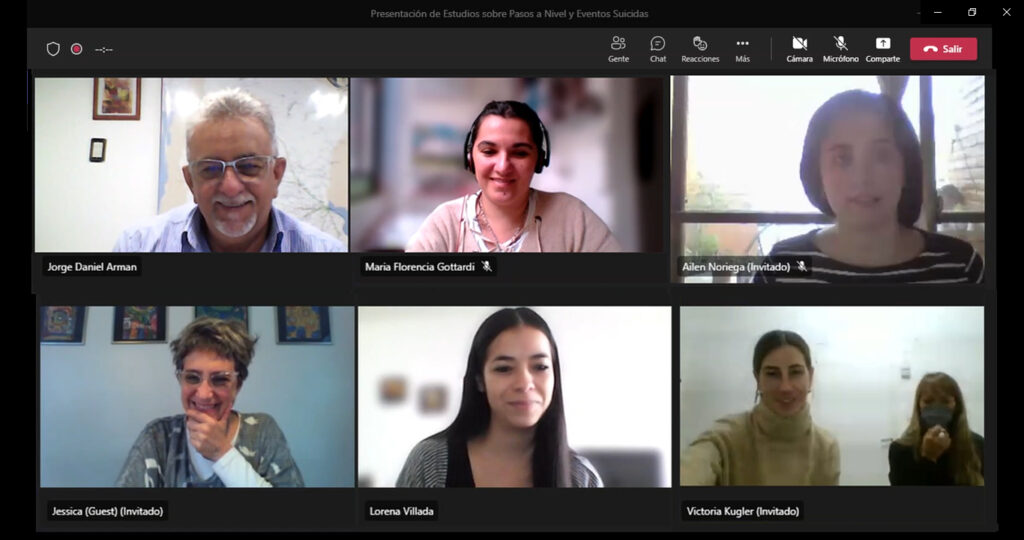Open the Gente participants panel

(x=618, y=49)
